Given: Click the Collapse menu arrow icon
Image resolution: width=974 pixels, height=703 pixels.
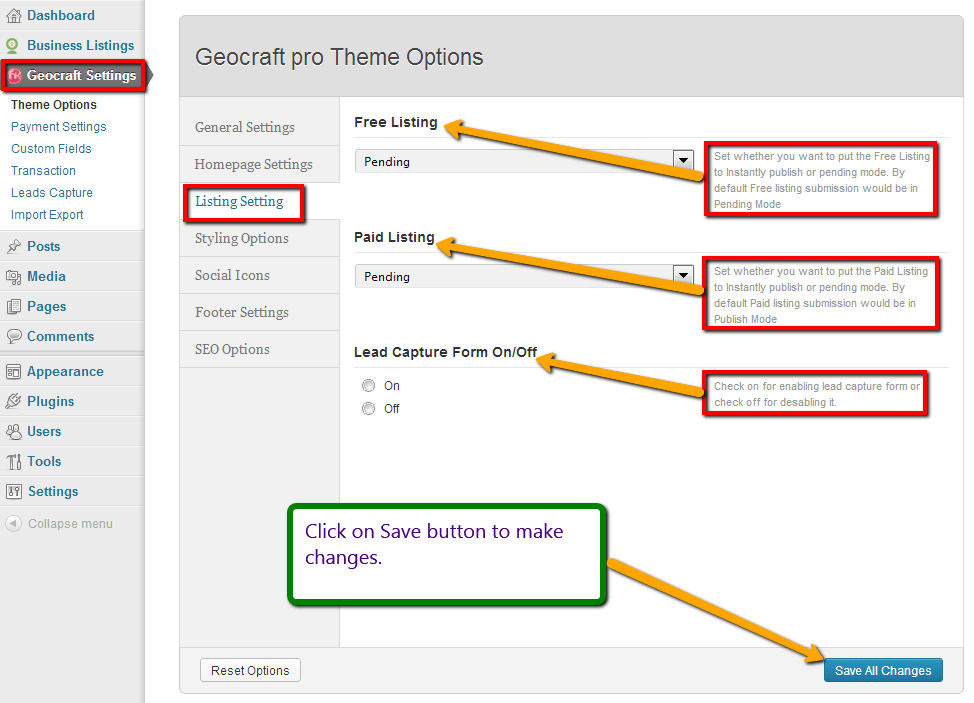Looking at the screenshot, I should pos(14,524).
